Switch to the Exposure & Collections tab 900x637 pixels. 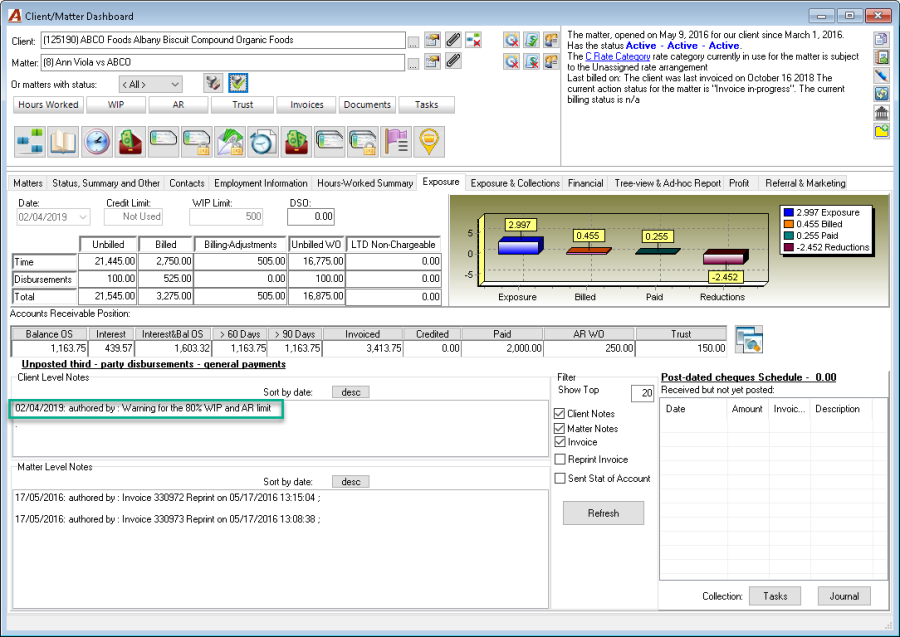[515, 183]
